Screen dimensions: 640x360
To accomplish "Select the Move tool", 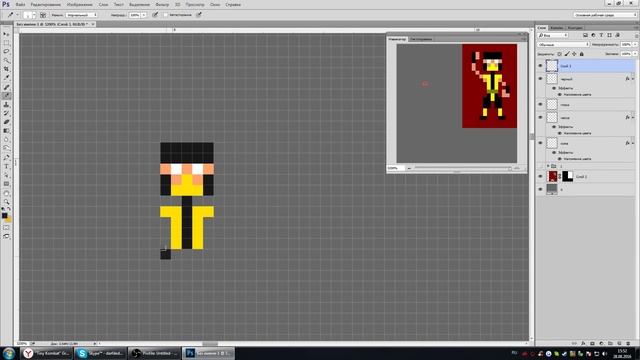I will click(x=6, y=34).
